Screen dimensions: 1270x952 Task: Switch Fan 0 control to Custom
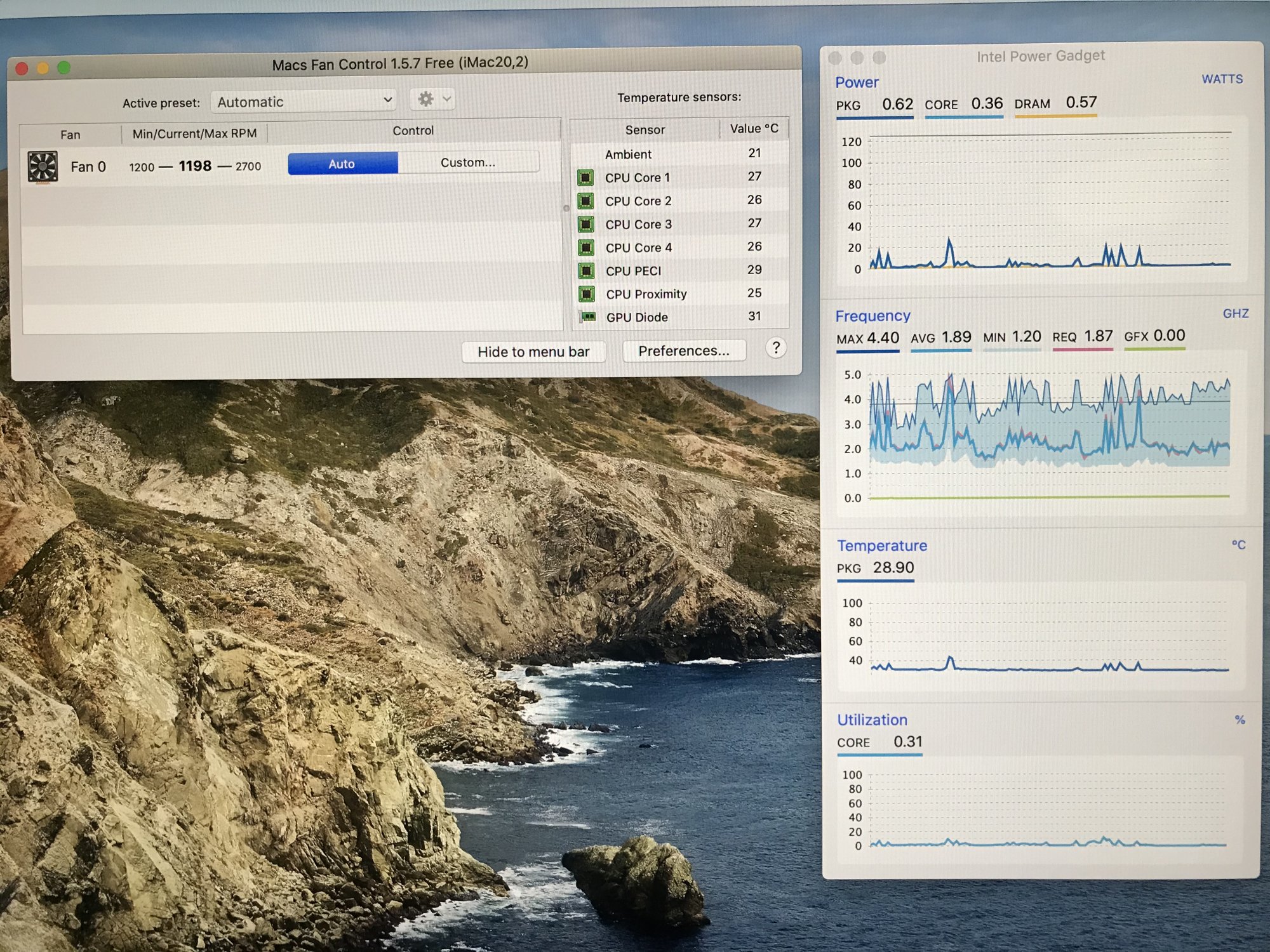coord(468,162)
